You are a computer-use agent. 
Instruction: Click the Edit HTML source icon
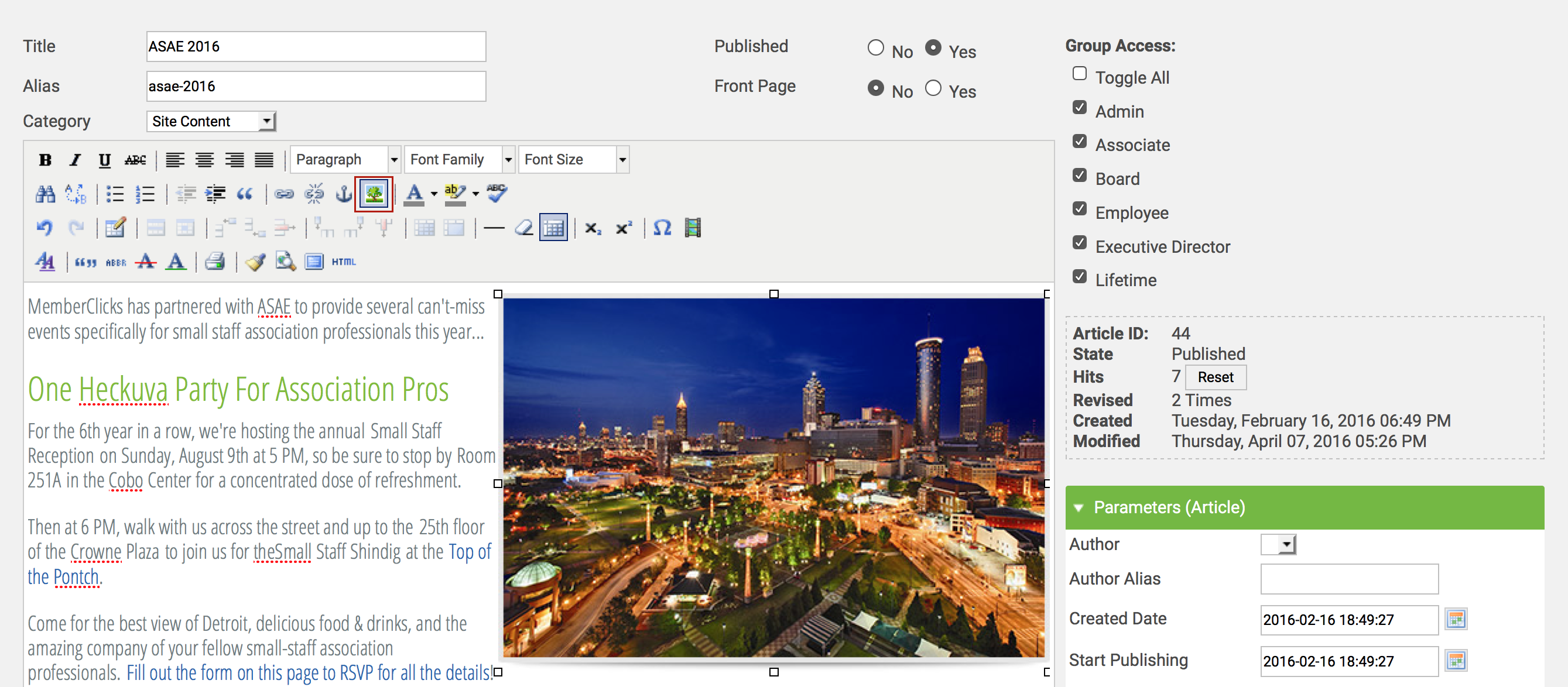click(x=344, y=262)
